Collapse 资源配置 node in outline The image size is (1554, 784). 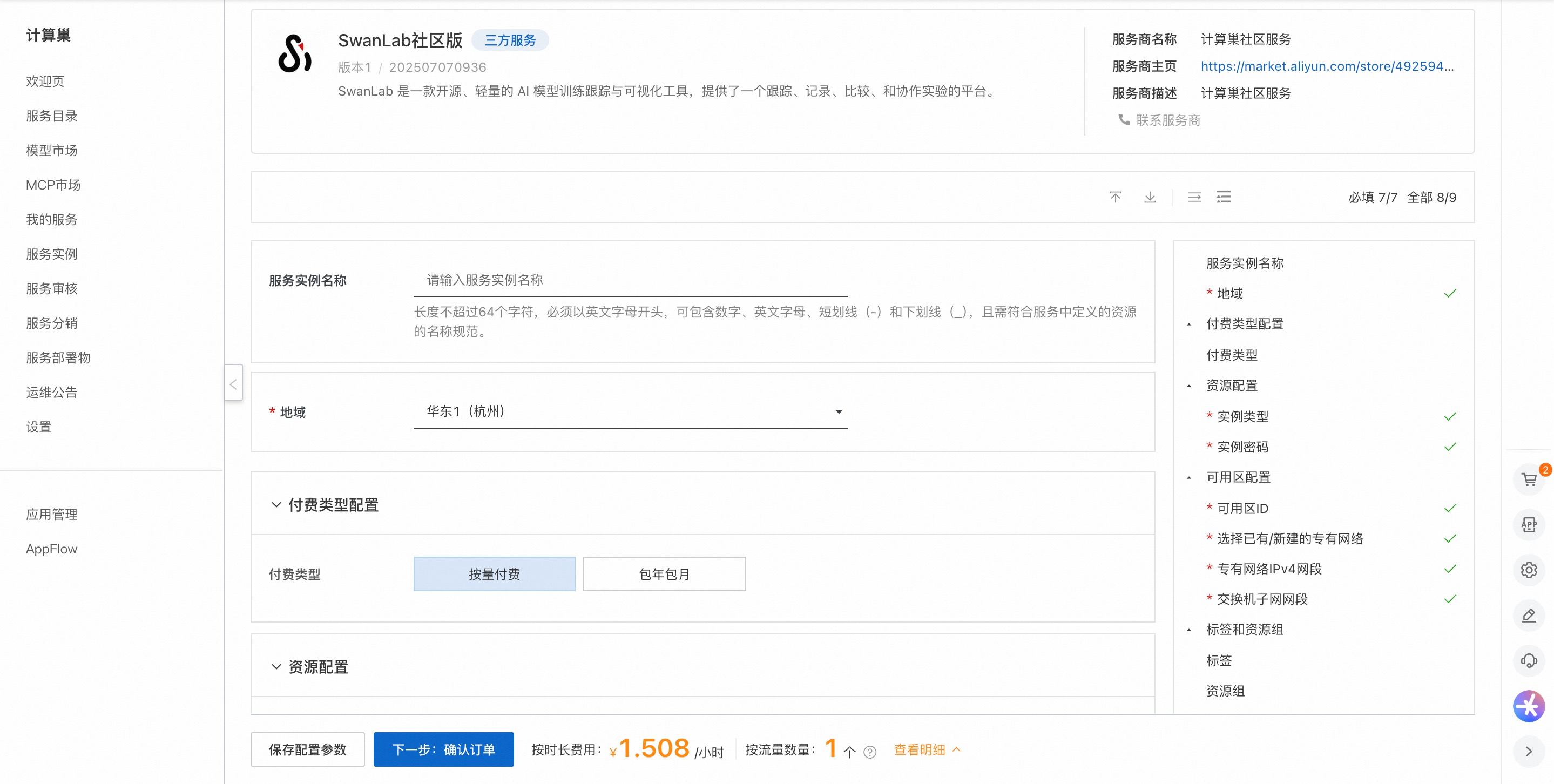click(x=1189, y=386)
